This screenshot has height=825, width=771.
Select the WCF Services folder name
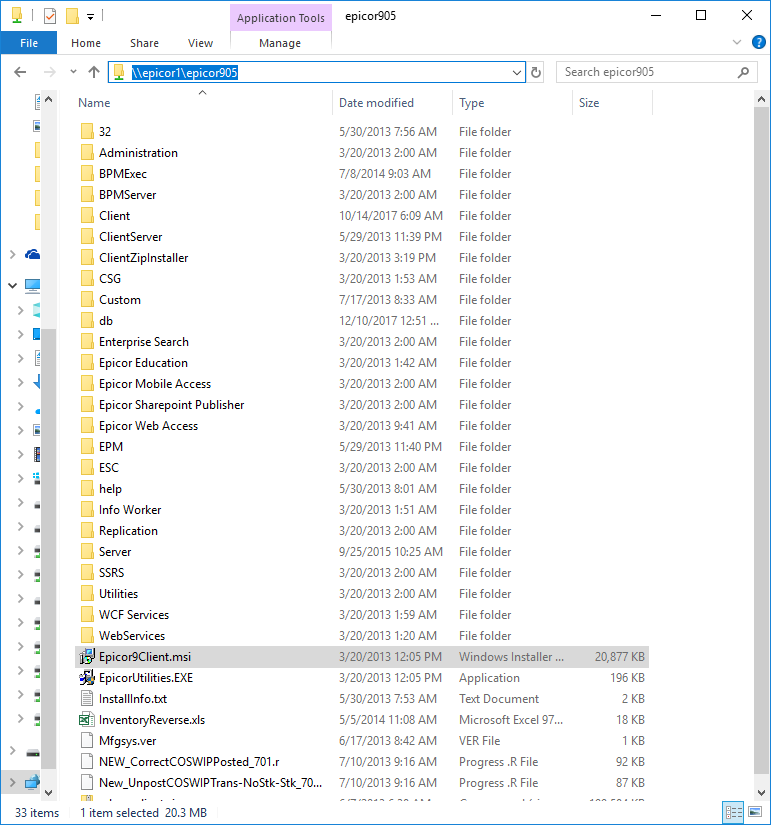pos(134,615)
